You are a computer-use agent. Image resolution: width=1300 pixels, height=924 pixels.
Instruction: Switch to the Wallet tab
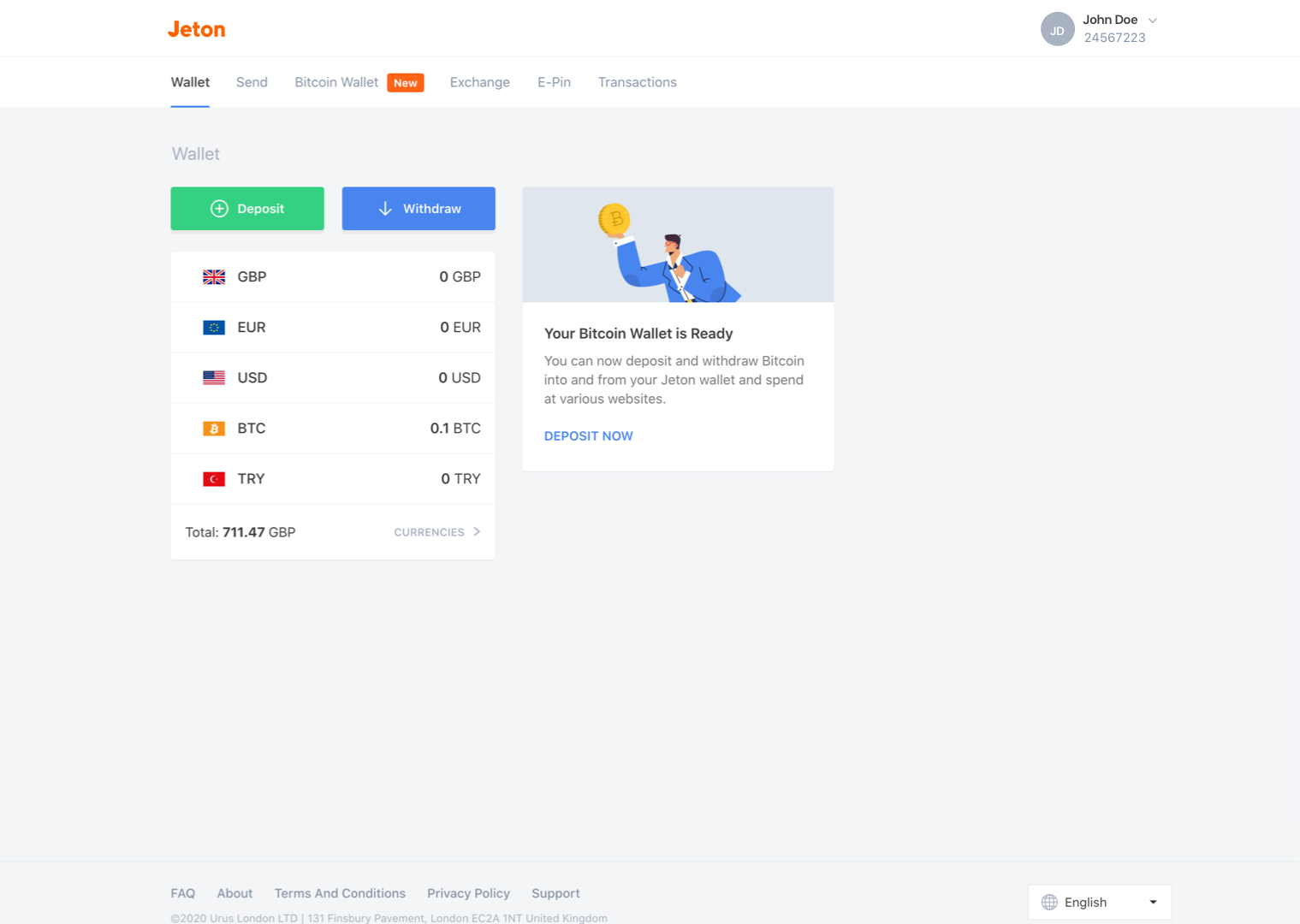click(x=190, y=82)
